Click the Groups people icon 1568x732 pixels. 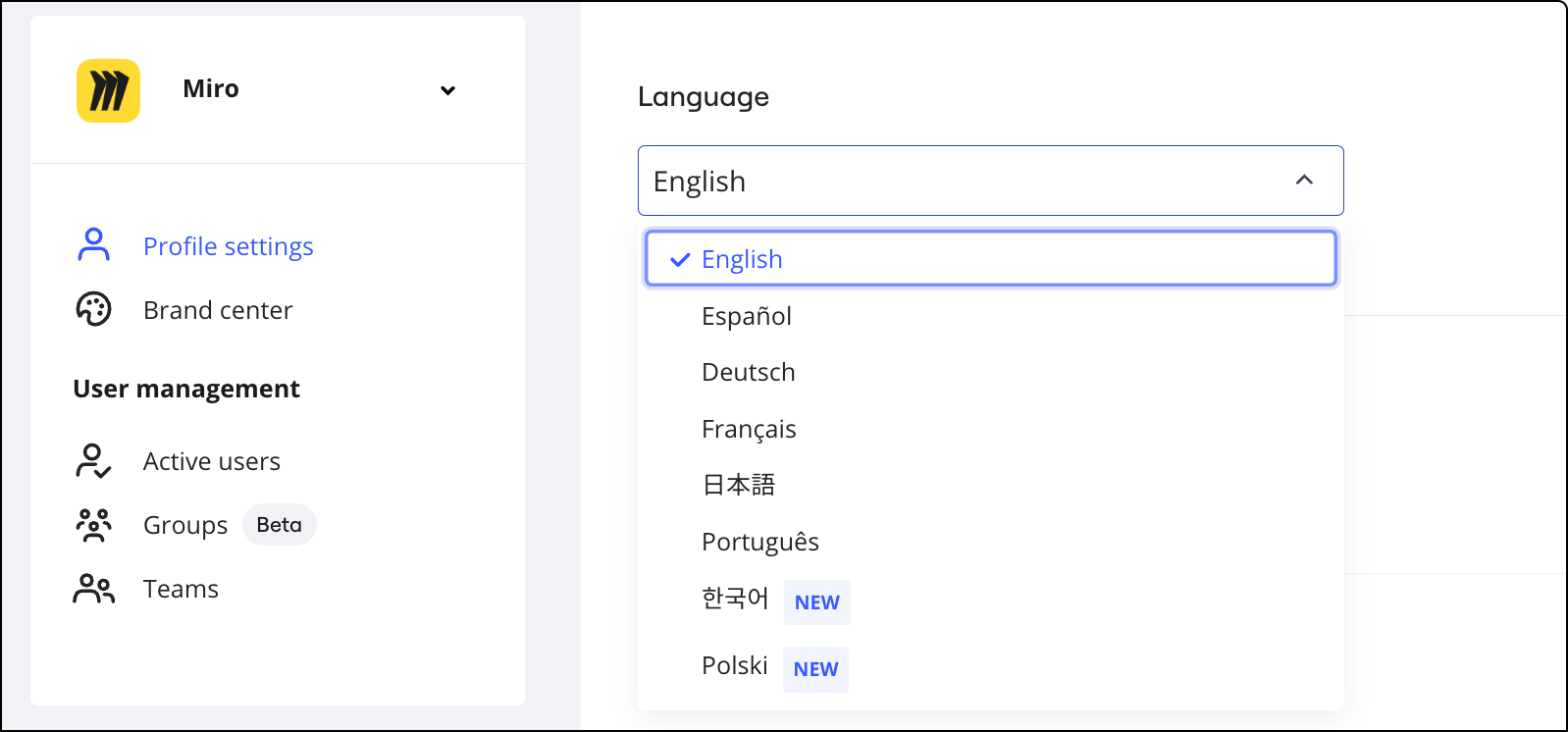click(x=94, y=525)
